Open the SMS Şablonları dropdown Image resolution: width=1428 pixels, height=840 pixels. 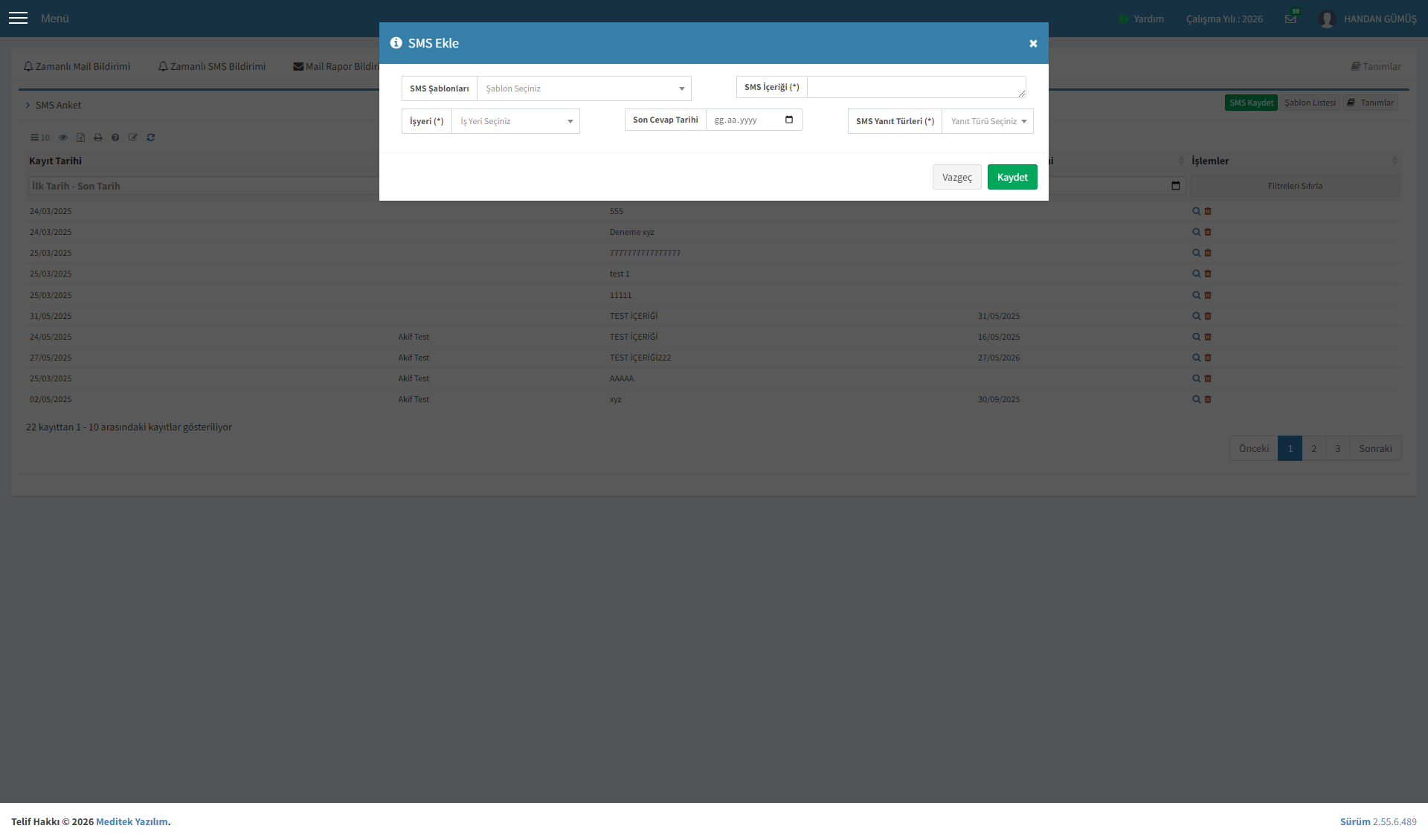(x=584, y=88)
